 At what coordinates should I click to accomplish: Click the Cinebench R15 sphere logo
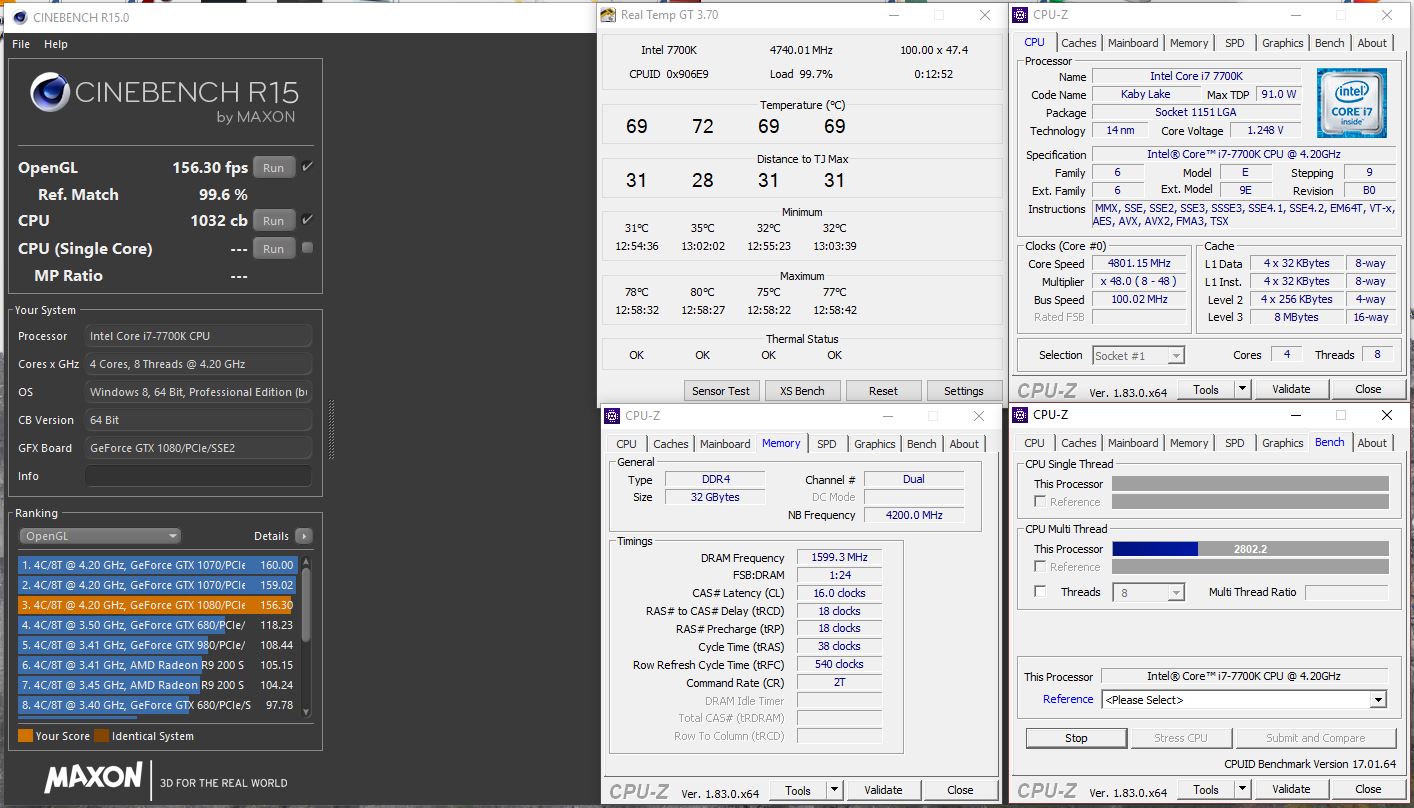[x=50, y=93]
